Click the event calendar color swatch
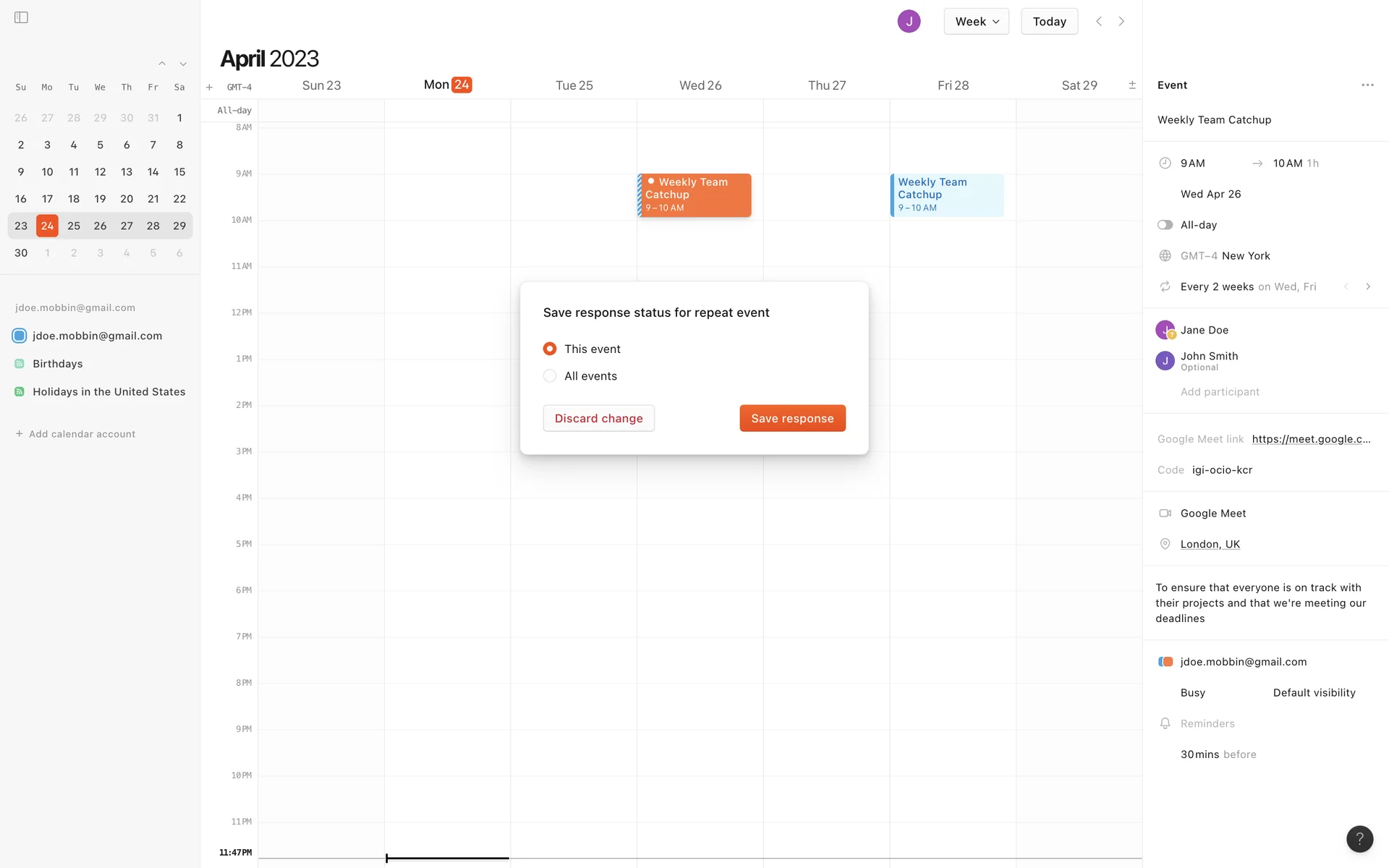1389x868 pixels. [1165, 662]
